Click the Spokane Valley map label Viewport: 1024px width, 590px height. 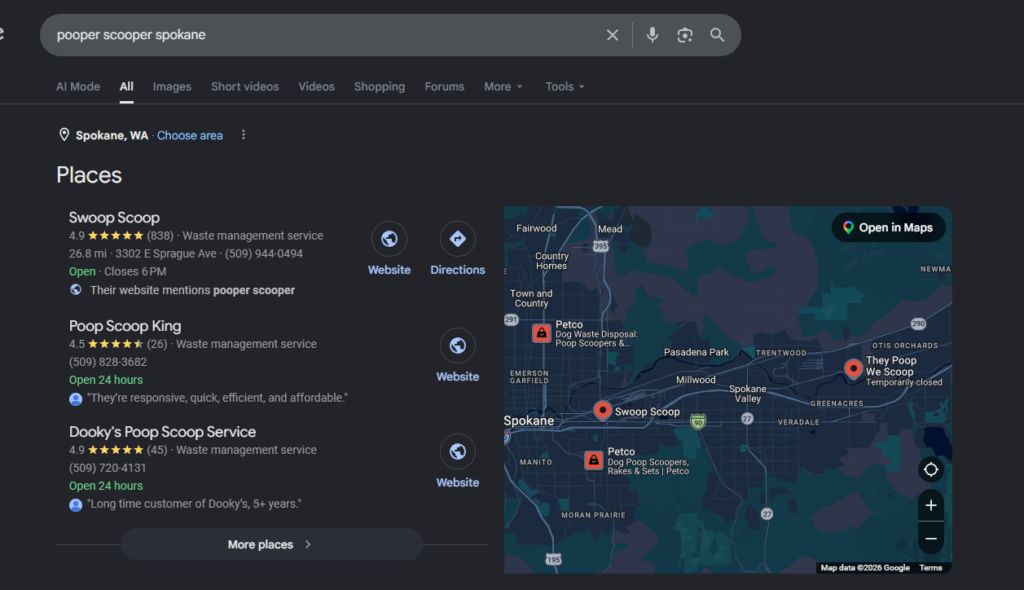pyautogui.click(x=748, y=393)
